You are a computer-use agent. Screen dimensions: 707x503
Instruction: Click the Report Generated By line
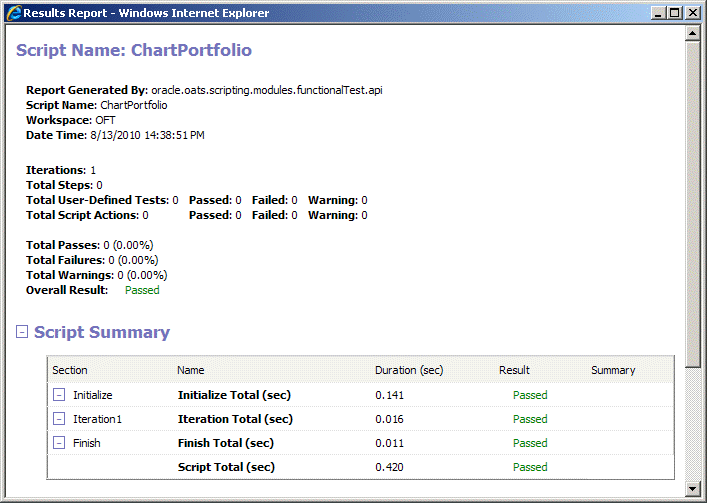click(x=204, y=90)
